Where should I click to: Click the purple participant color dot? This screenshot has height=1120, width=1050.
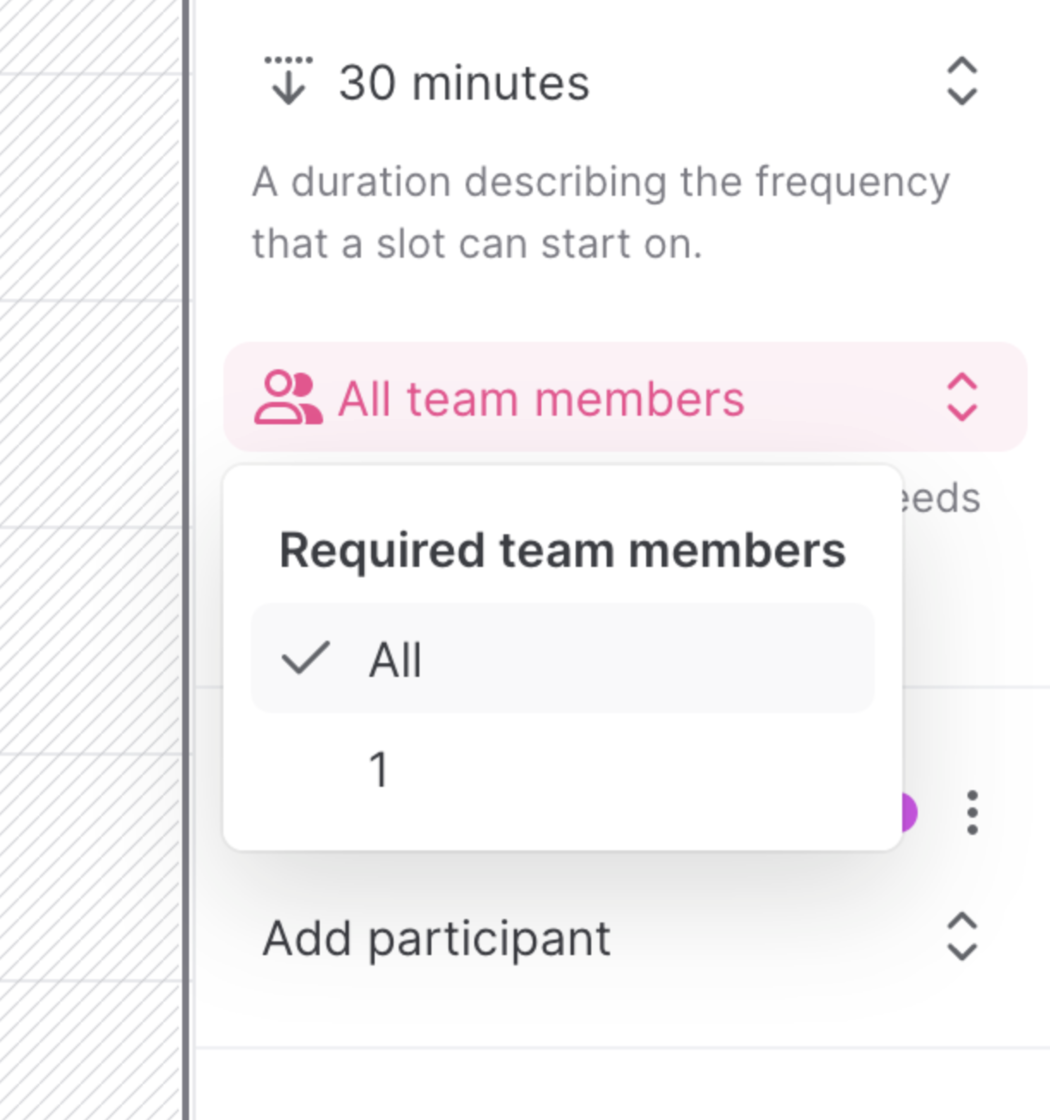pyautogui.click(x=909, y=812)
